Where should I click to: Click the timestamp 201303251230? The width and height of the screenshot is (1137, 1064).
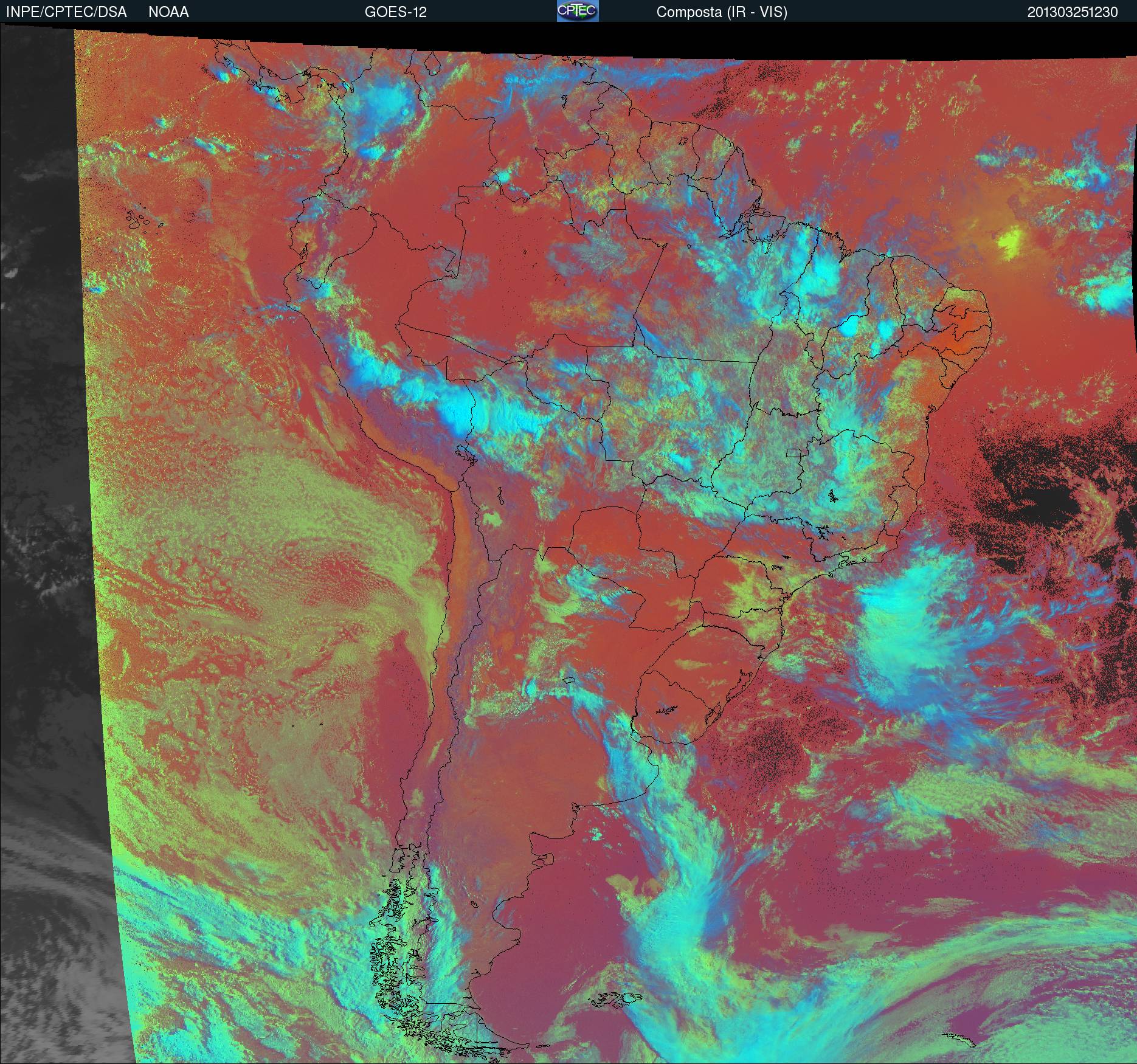pyautogui.click(x=1073, y=12)
